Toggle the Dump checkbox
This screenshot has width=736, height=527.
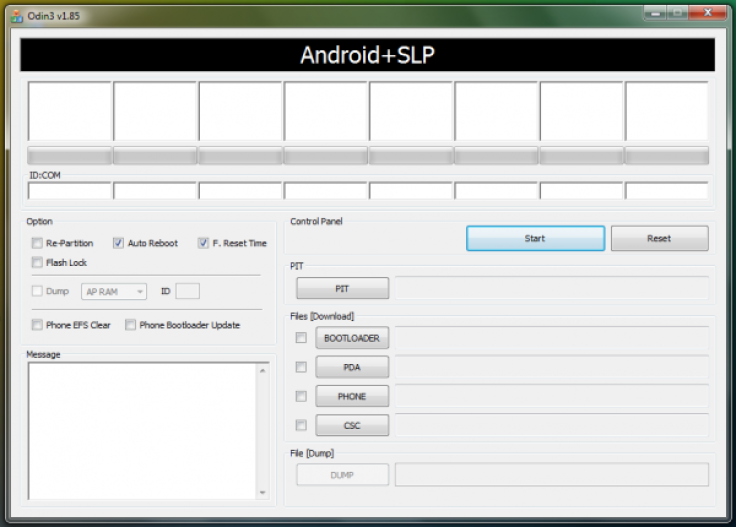pos(37,291)
